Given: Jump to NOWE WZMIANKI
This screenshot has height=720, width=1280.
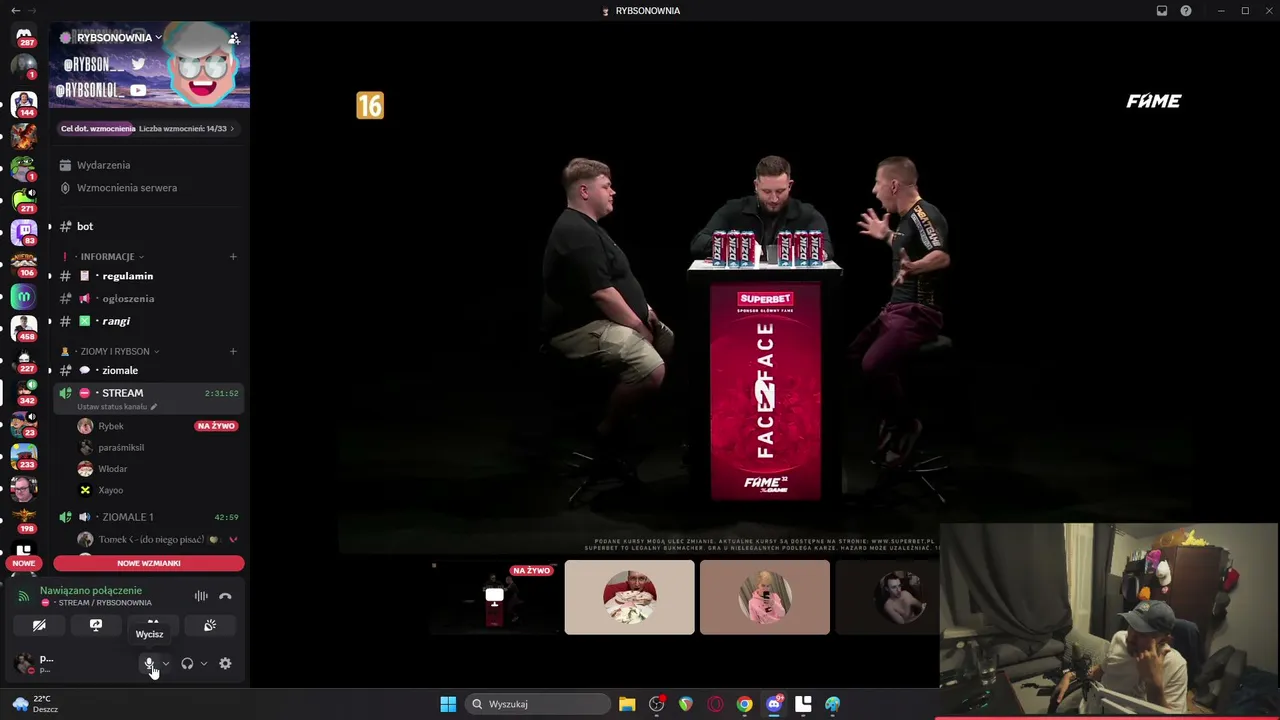Looking at the screenshot, I should (x=149, y=563).
